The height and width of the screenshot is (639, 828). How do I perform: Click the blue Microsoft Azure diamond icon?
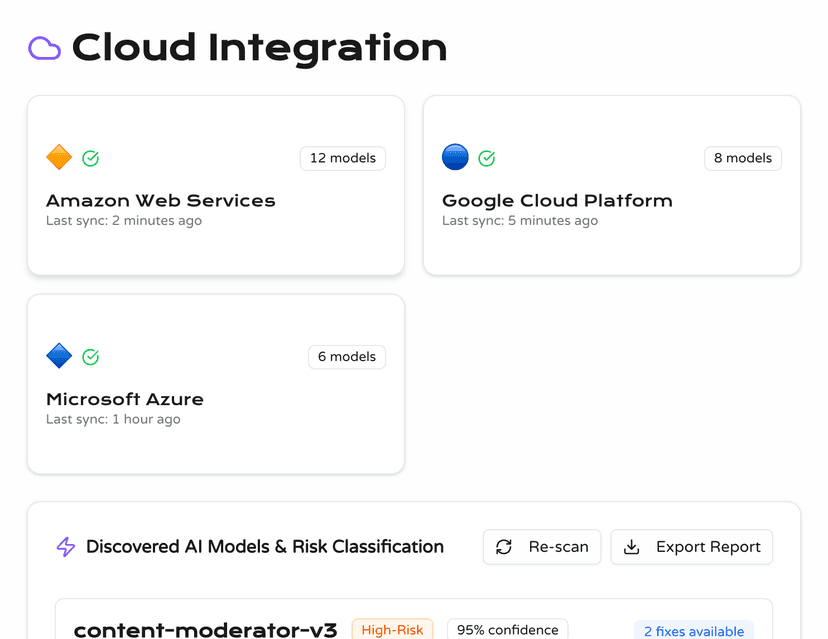point(59,356)
